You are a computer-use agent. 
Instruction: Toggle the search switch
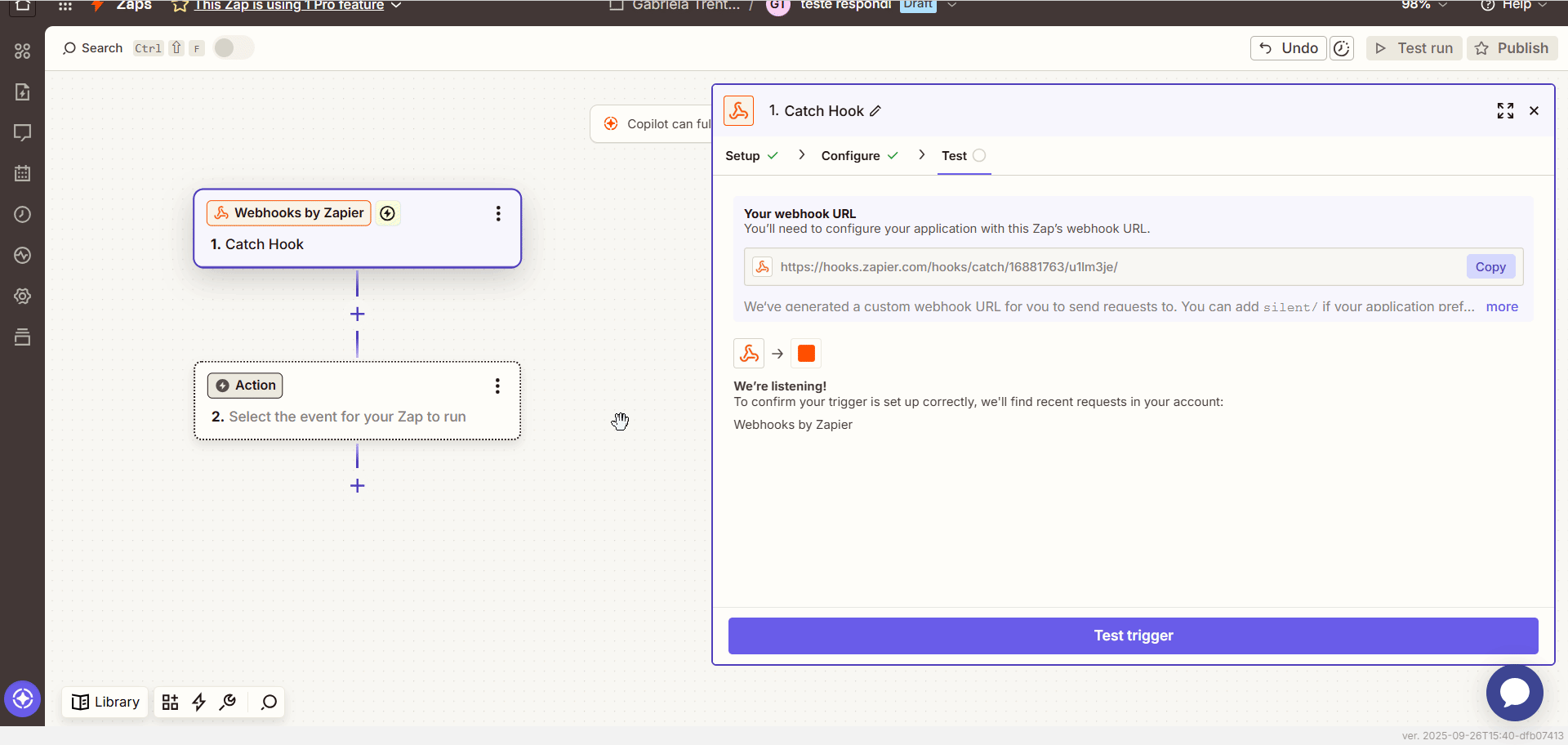(234, 48)
